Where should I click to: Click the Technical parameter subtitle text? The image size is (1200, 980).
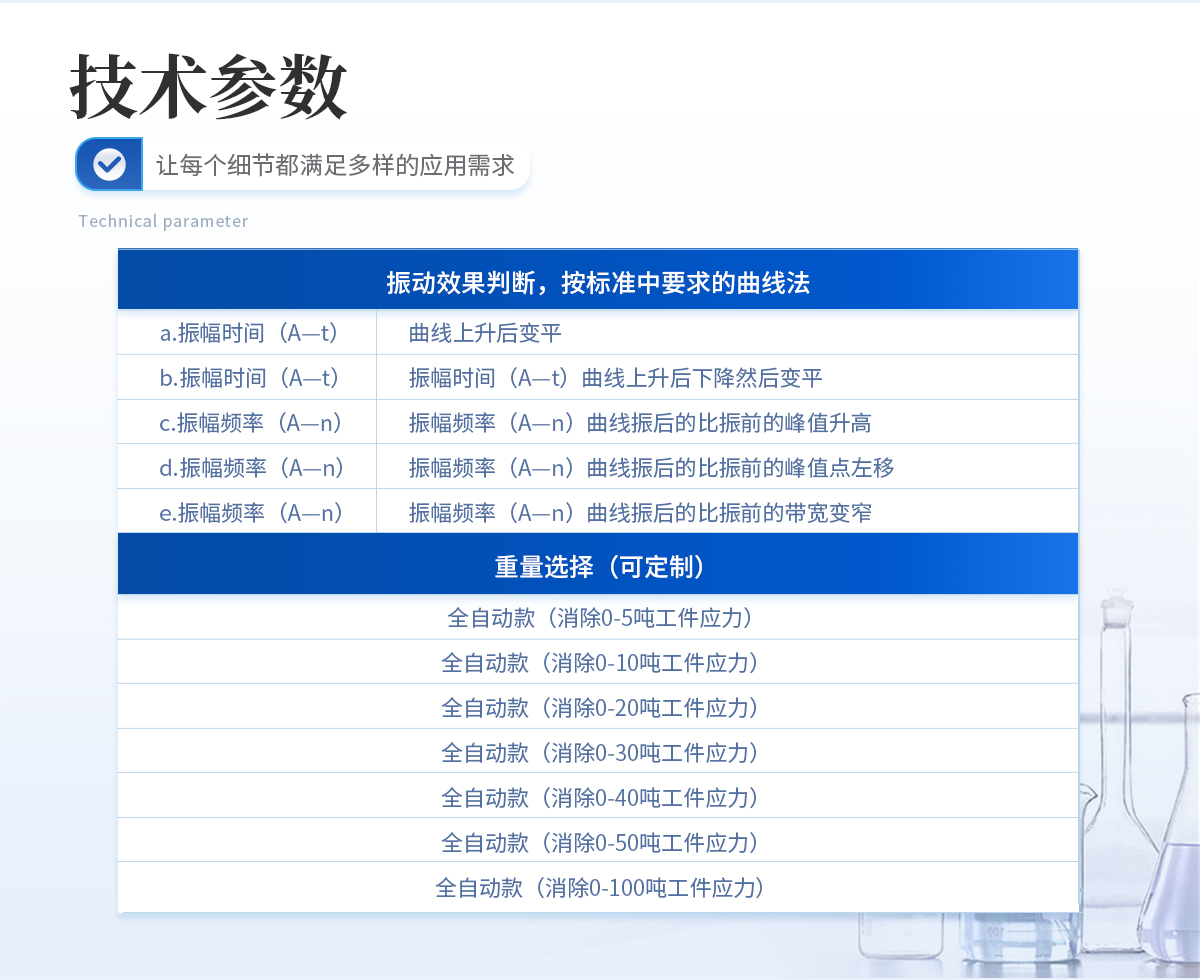(x=163, y=222)
